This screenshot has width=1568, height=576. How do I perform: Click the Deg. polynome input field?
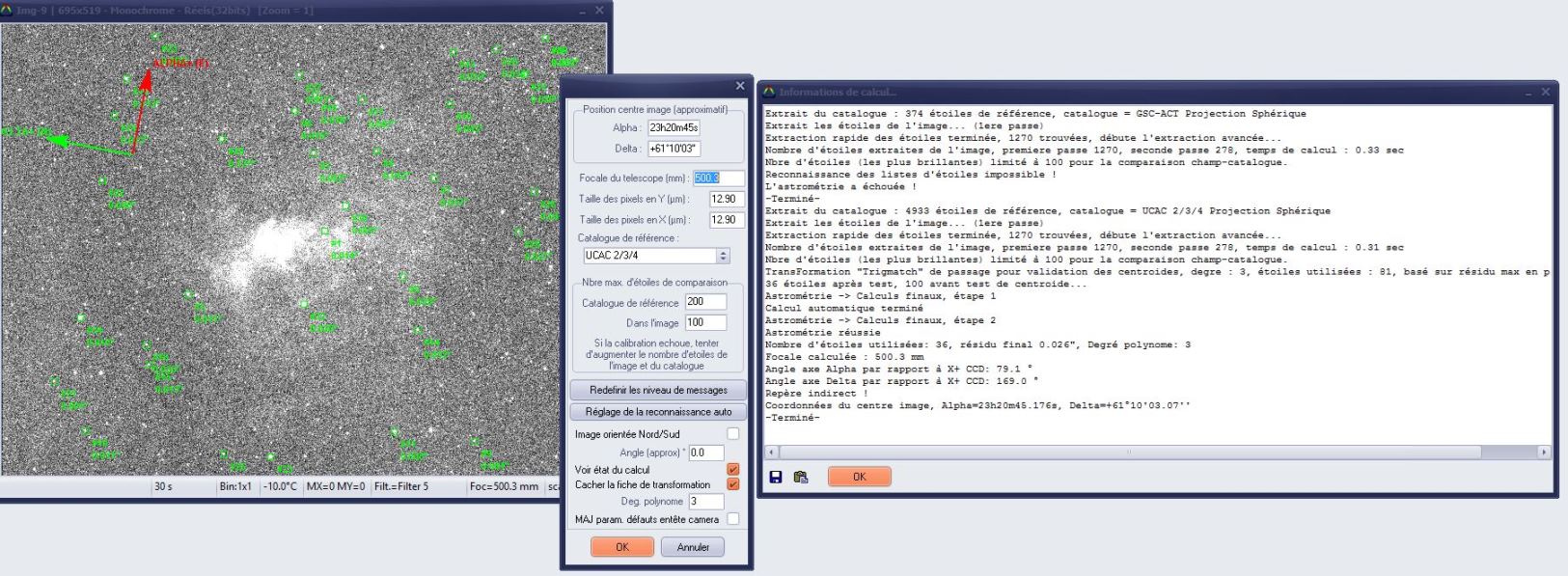point(705,502)
